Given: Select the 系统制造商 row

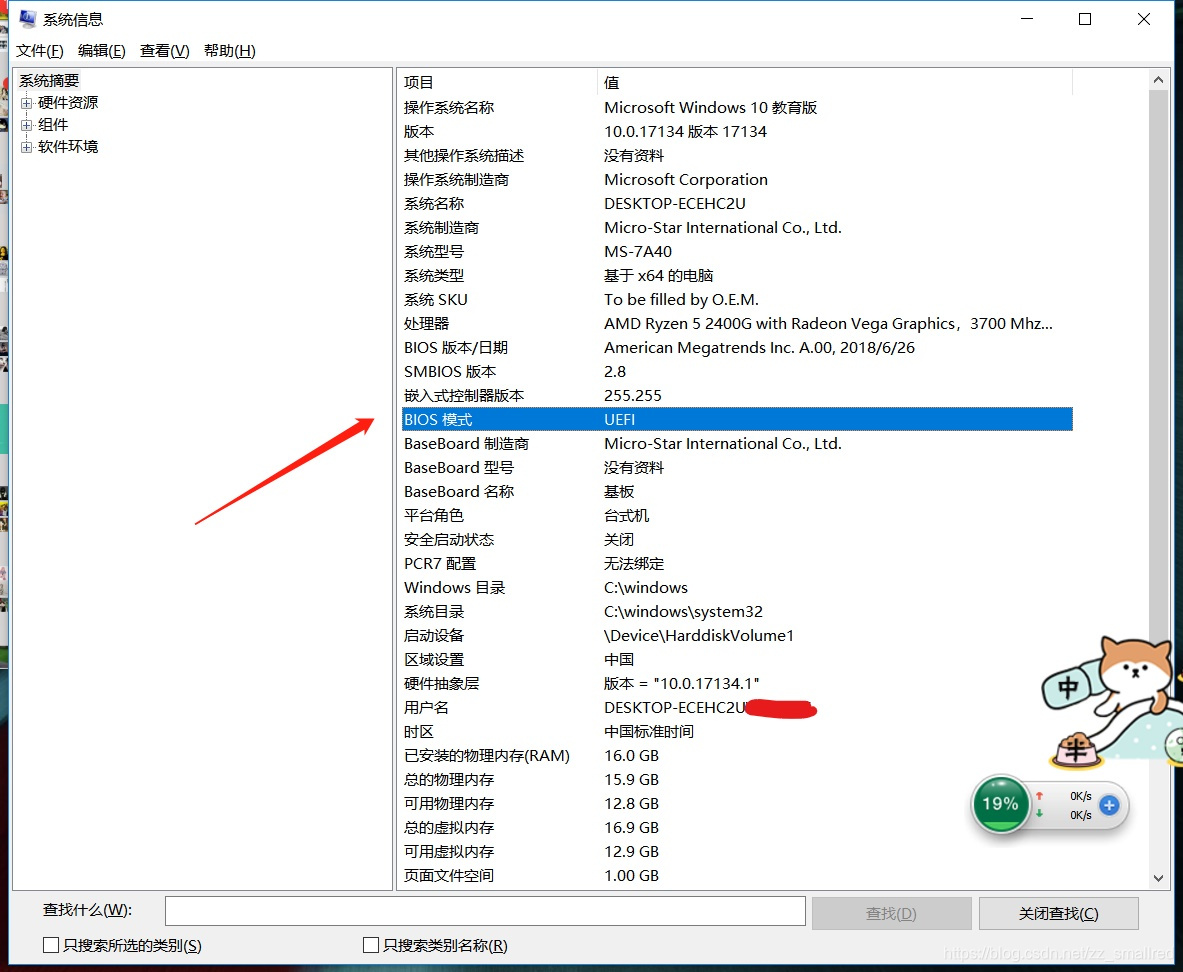Looking at the screenshot, I should pos(737,227).
